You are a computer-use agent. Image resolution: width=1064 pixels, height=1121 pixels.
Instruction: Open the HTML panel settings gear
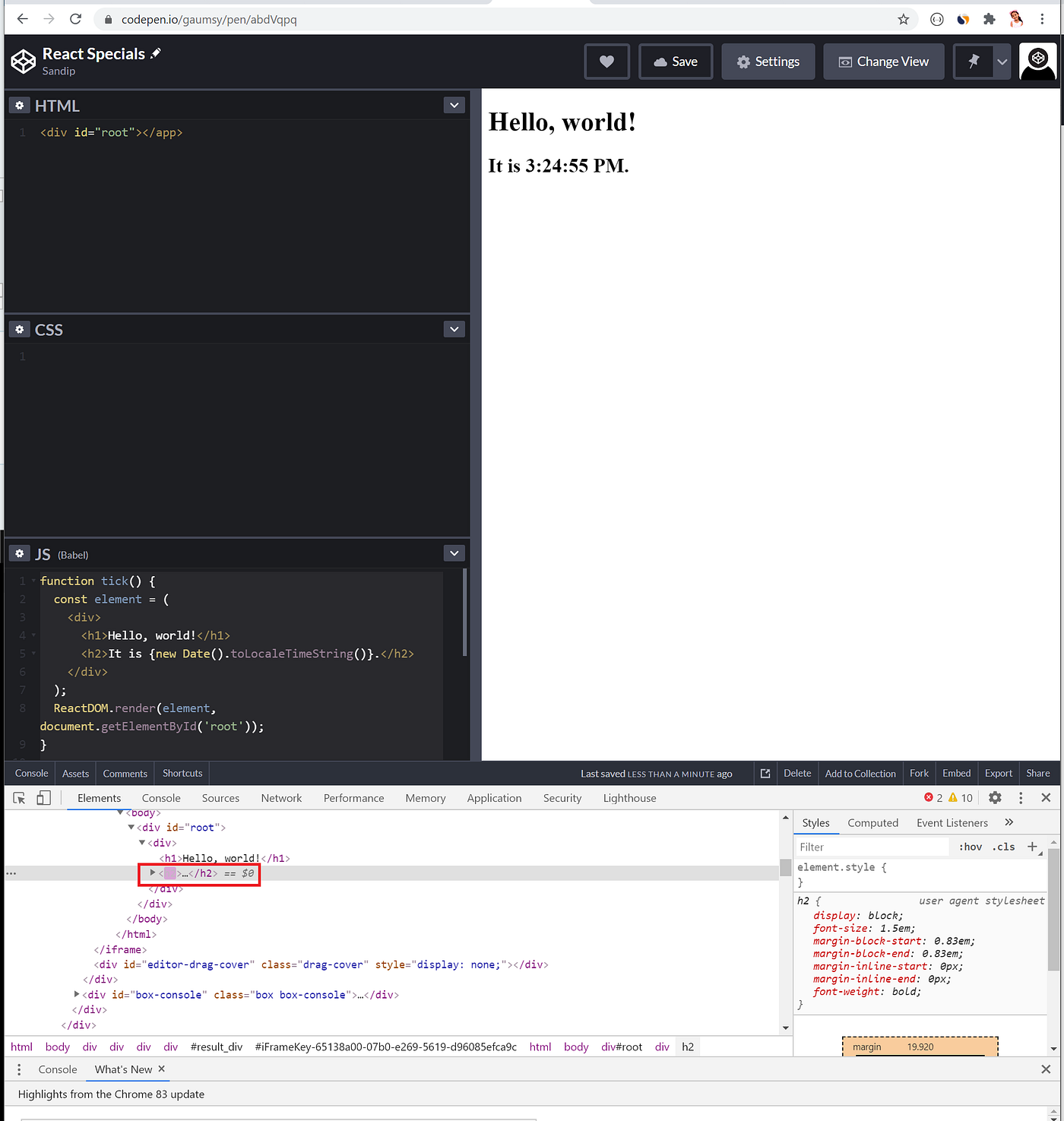coord(19,105)
